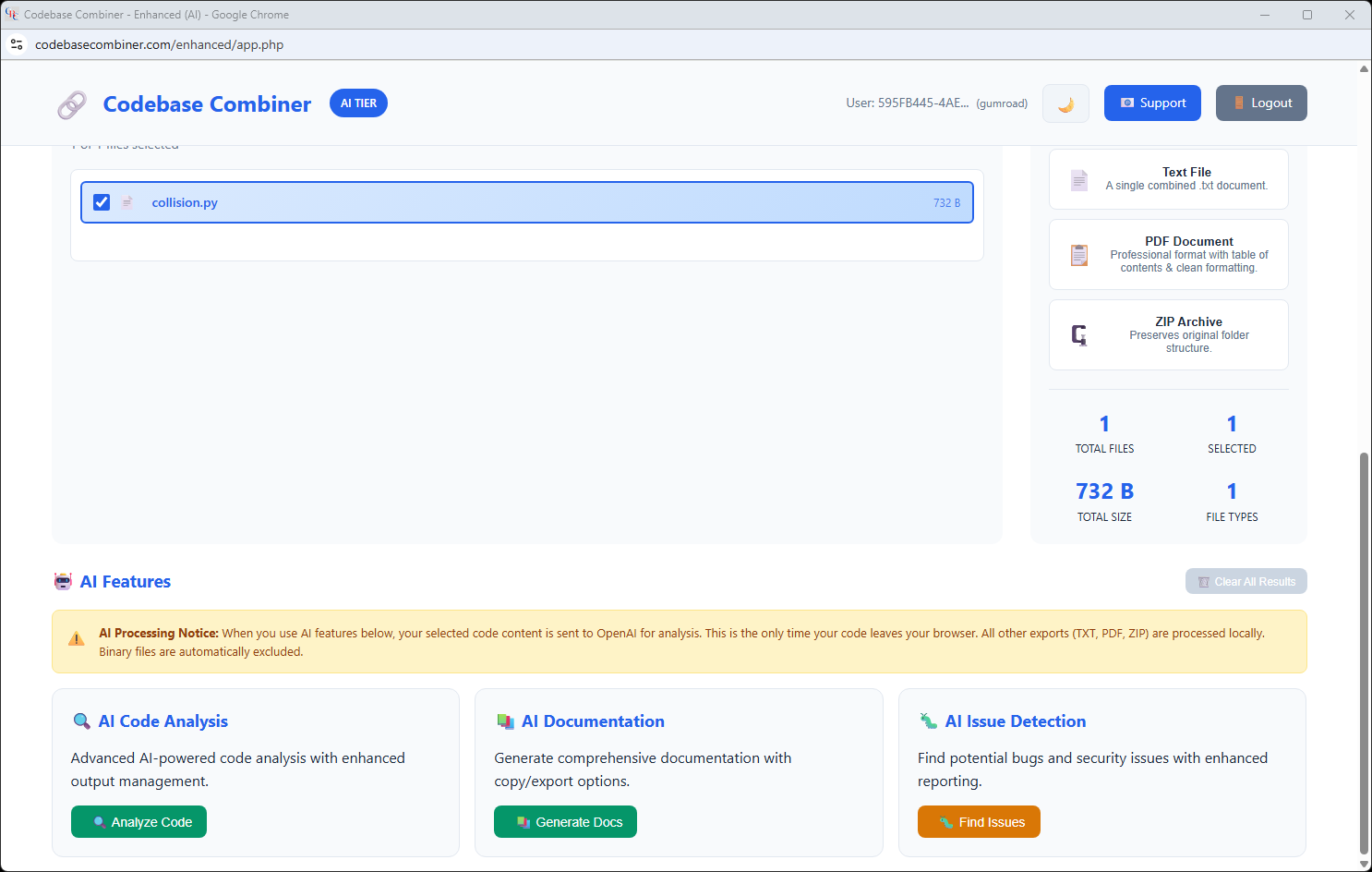Click the Text File document icon
Image resolution: width=1372 pixels, height=872 pixels.
pyautogui.click(x=1079, y=179)
